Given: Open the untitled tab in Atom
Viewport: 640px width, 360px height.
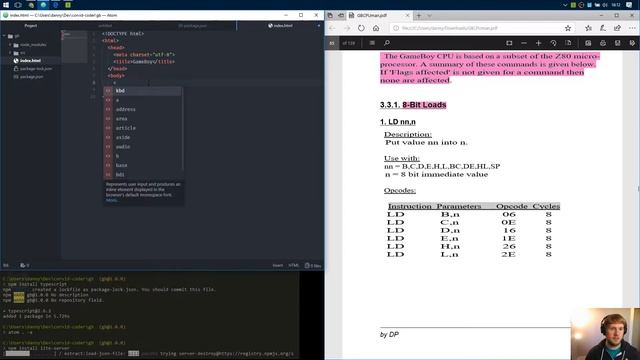Looking at the screenshot, I should (105, 26).
